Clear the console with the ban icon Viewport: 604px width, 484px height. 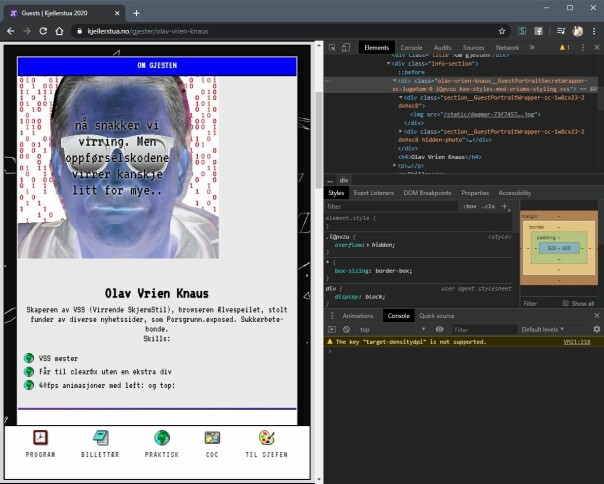click(x=346, y=329)
